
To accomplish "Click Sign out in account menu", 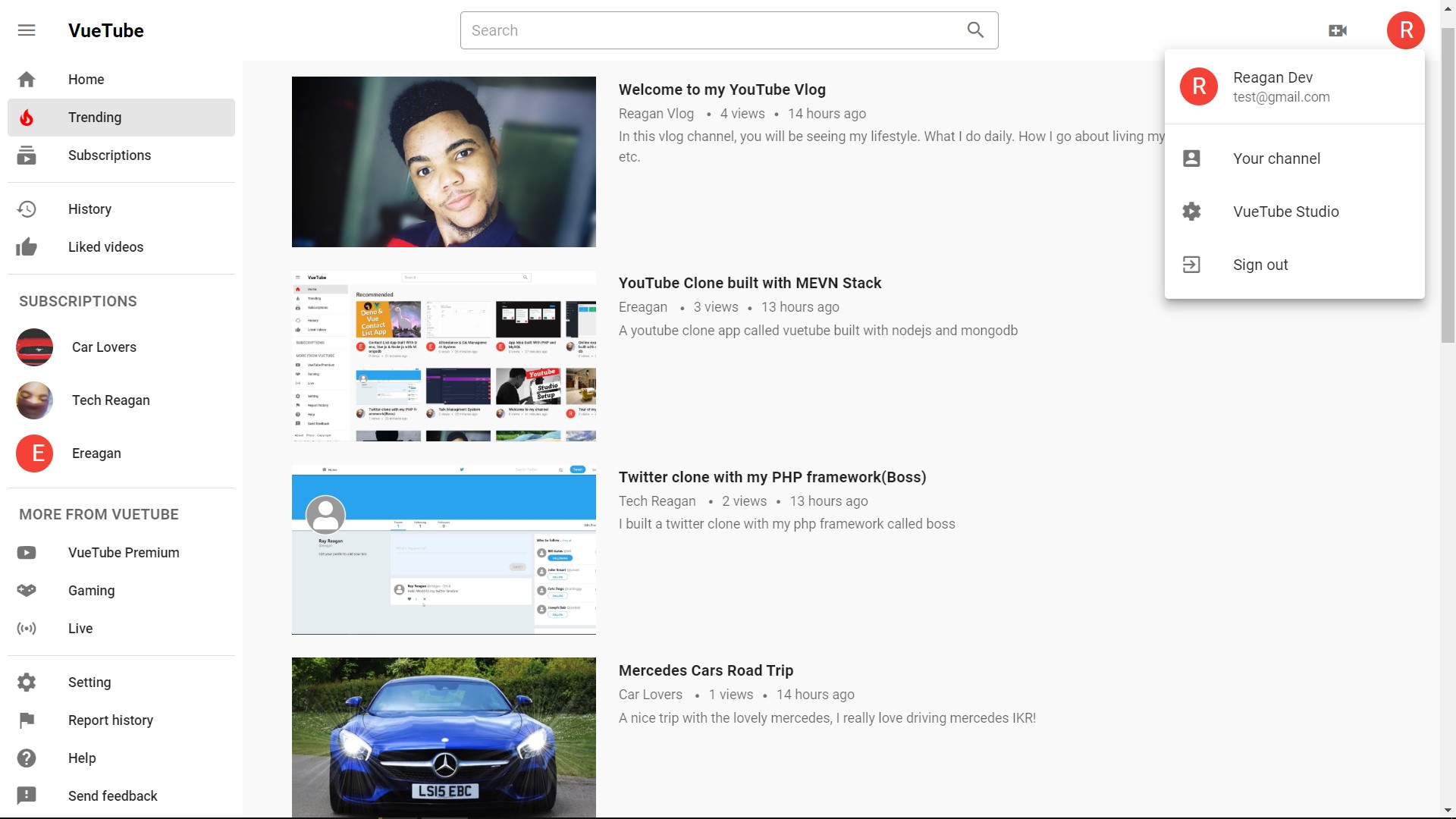I will pos(1260,265).
